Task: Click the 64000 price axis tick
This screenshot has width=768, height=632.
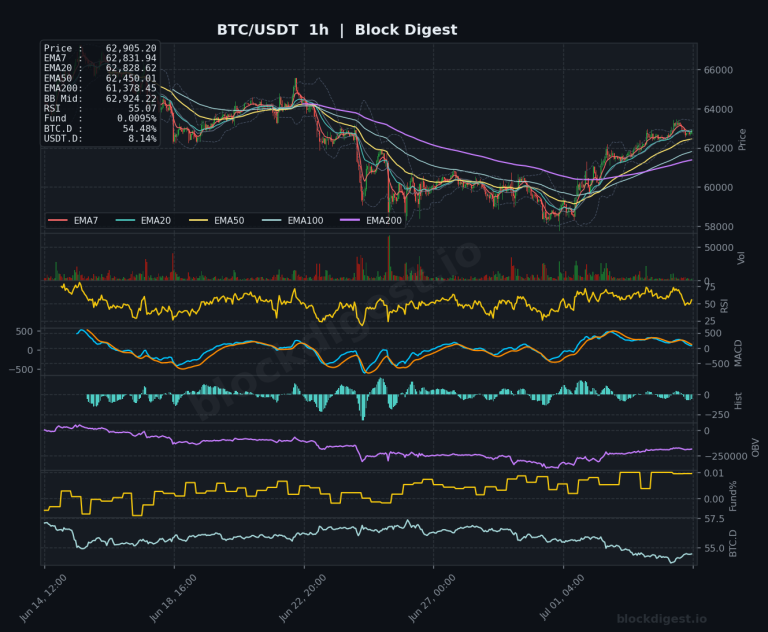Action: tap(718, 109)
